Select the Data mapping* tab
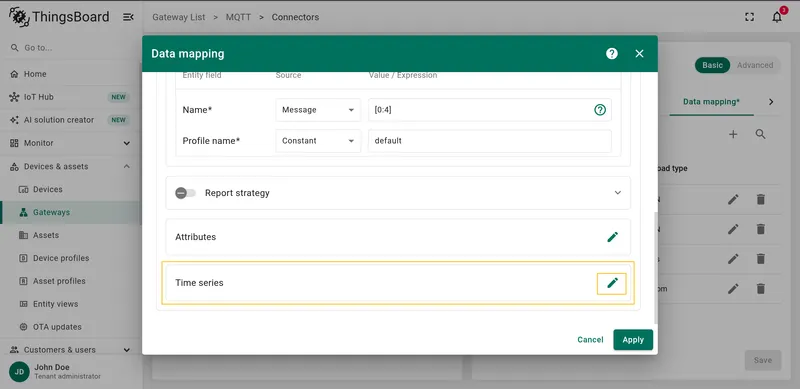800x389 pixels. point(711,102)
